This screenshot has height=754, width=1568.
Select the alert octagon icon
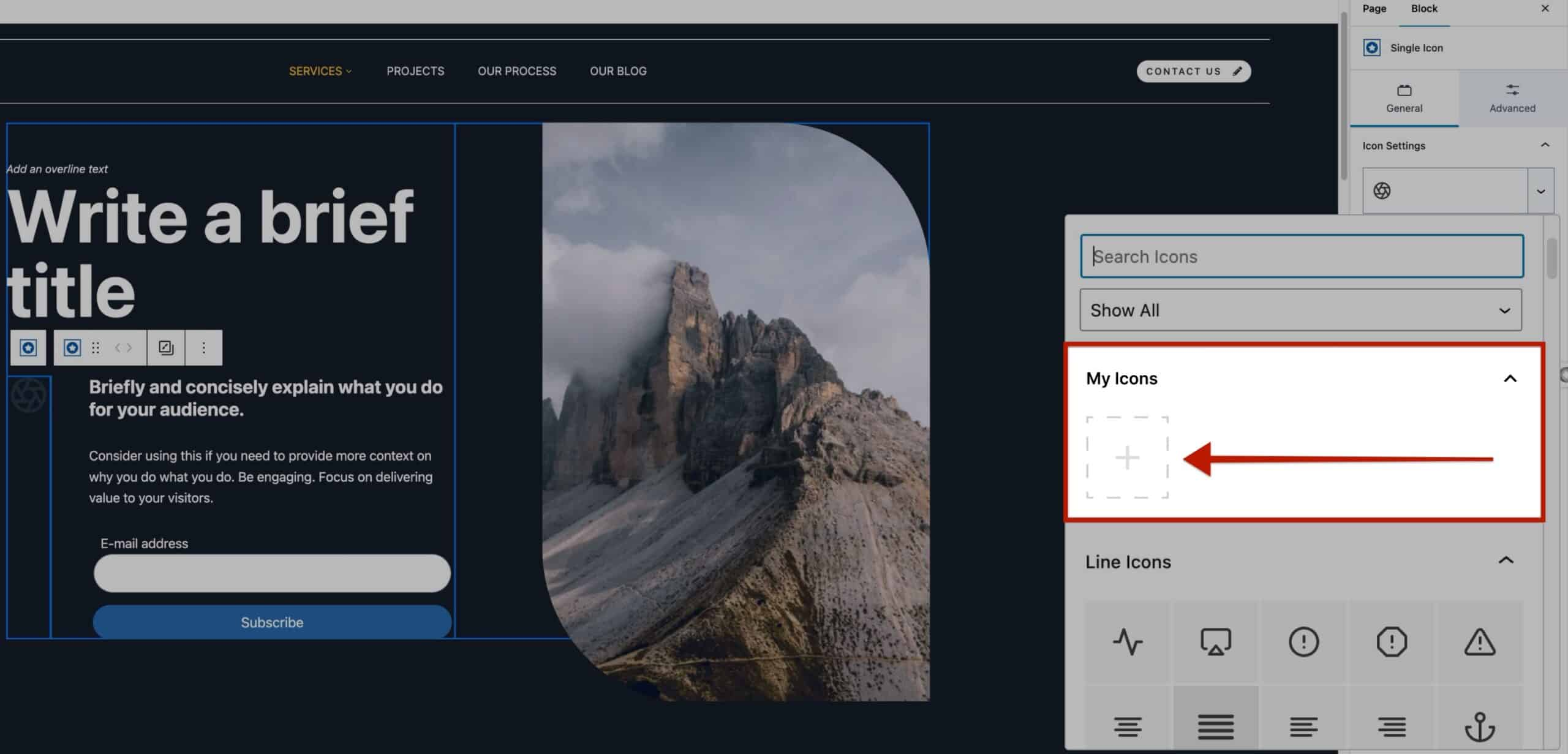pos(1392,641)
